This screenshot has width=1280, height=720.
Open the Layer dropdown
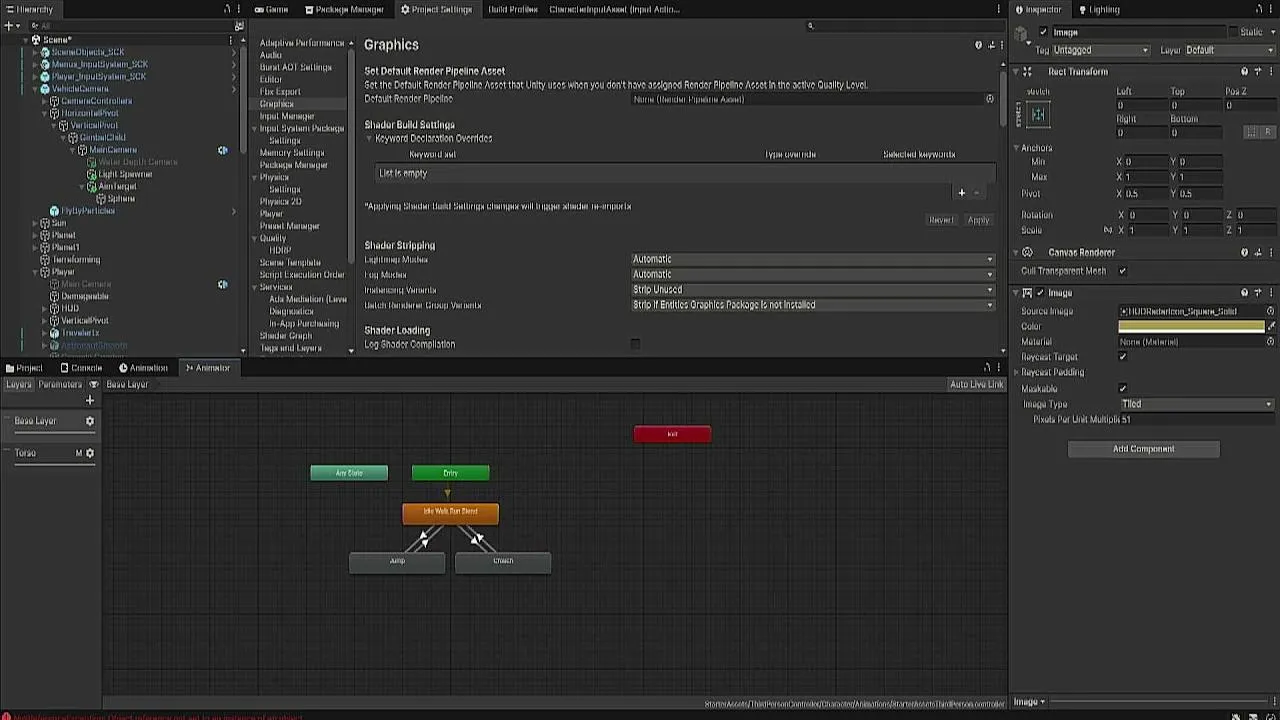coord(1229,50)
